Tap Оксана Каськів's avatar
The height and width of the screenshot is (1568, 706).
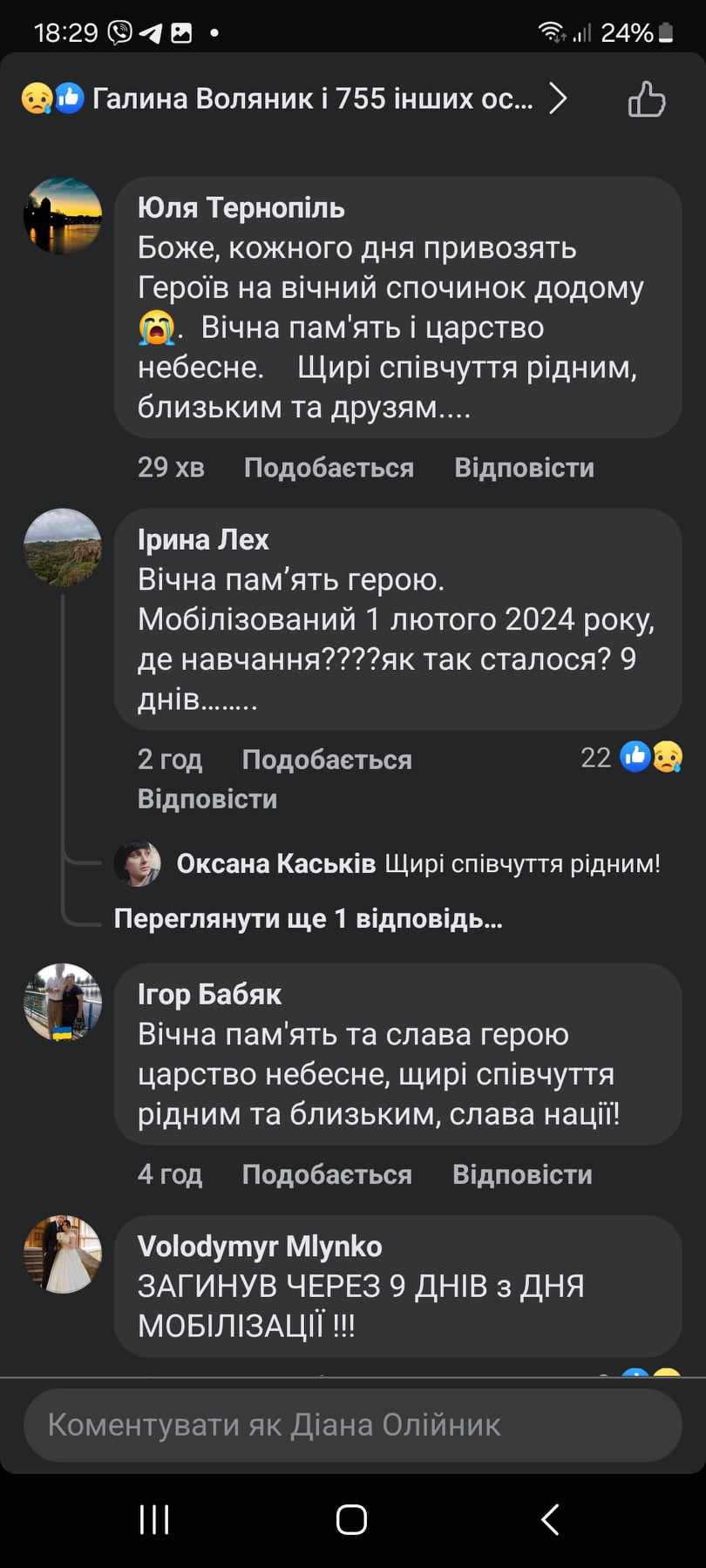pos(137,863)
